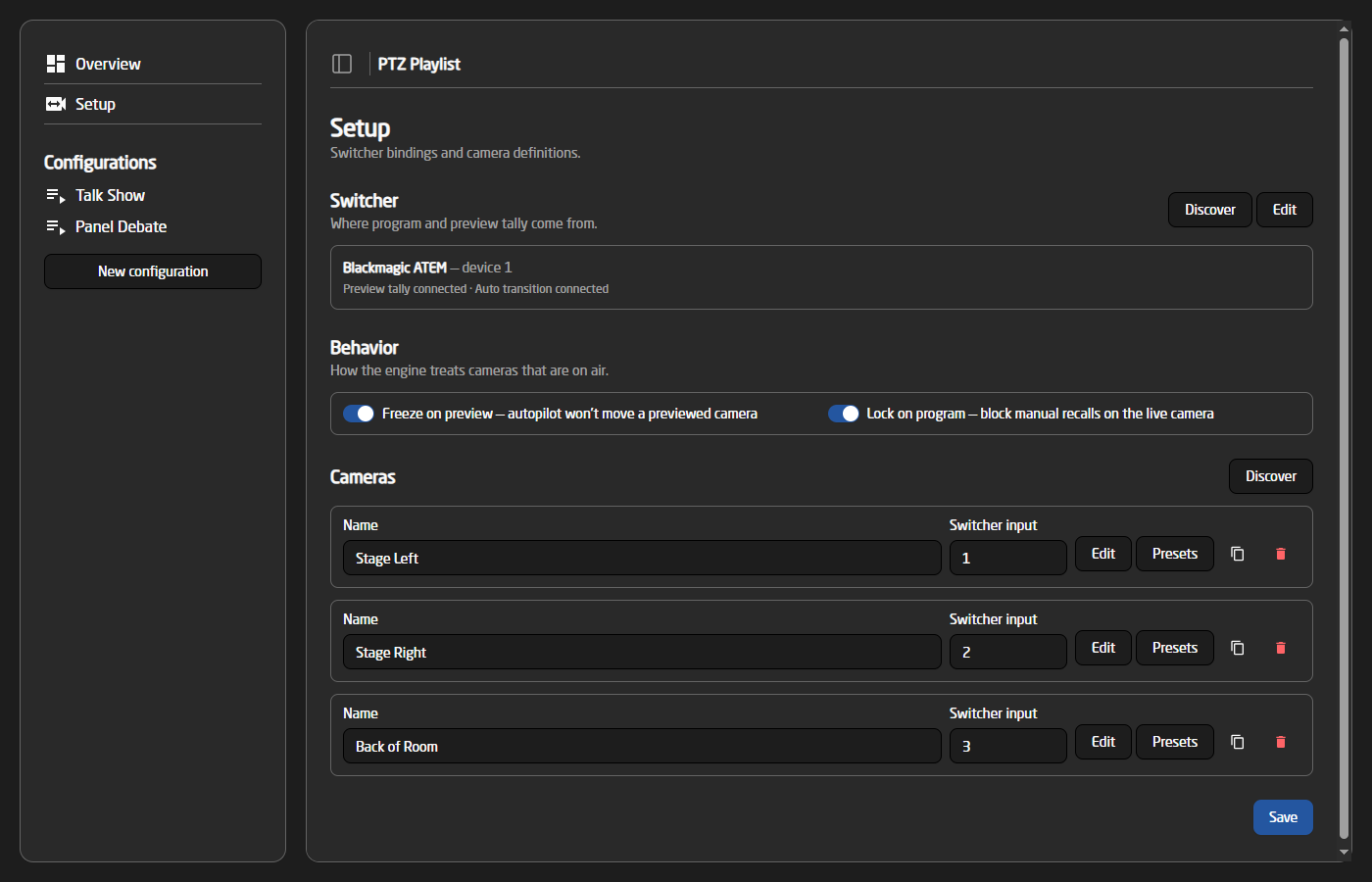The height and width of the screenshot is (882, 1372).
Task: Edit the Stage Left camera
Action: click(1103, 554)
